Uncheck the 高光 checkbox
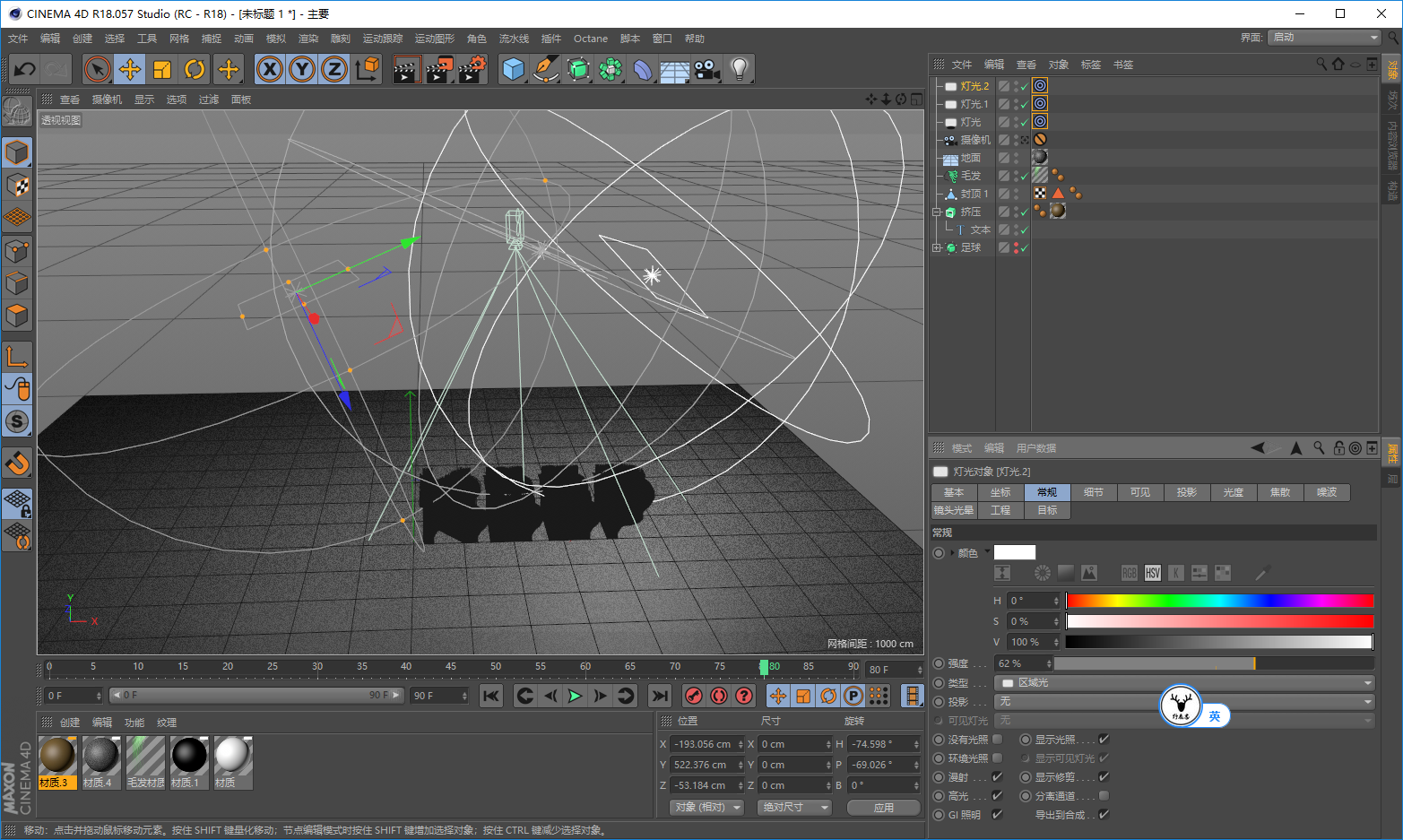This screenshot has height=840, width=1403. tap(997, 796)
